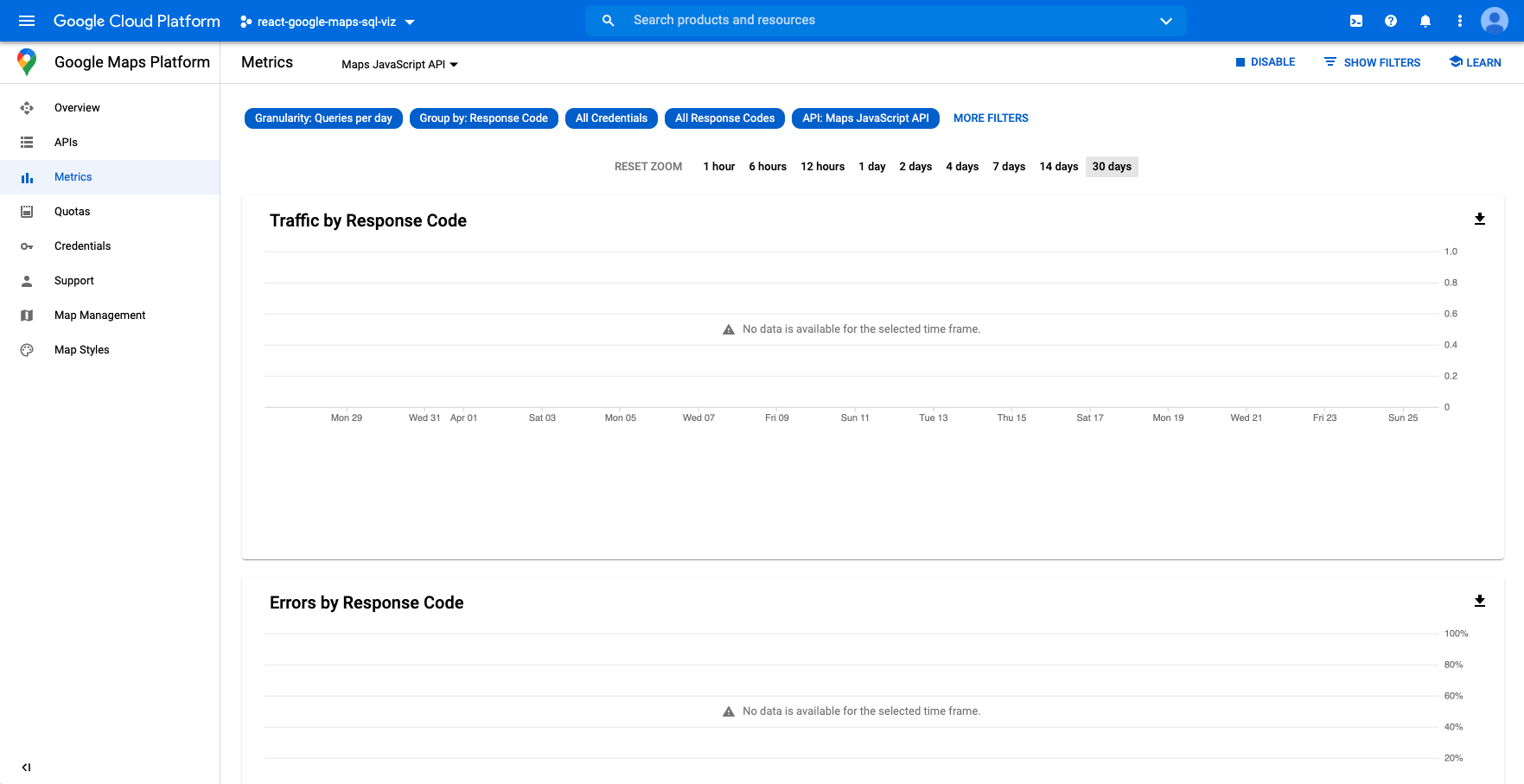Click the Errors by Response Code heading

coord(367,602)
